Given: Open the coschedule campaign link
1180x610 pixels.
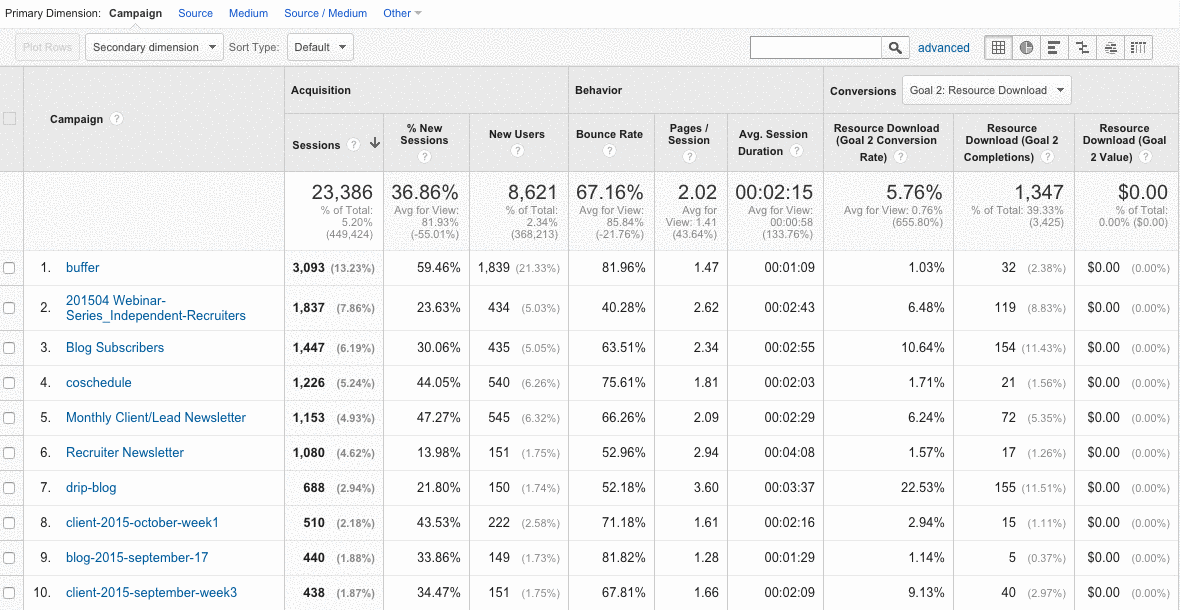Looking at the screenshot, I should coord(99,383).
